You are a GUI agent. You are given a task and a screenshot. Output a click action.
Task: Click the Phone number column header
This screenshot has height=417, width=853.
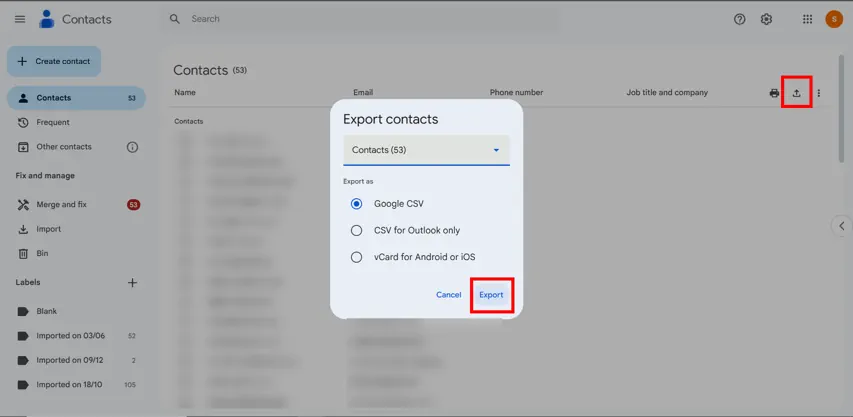click(x=516, y=92)
